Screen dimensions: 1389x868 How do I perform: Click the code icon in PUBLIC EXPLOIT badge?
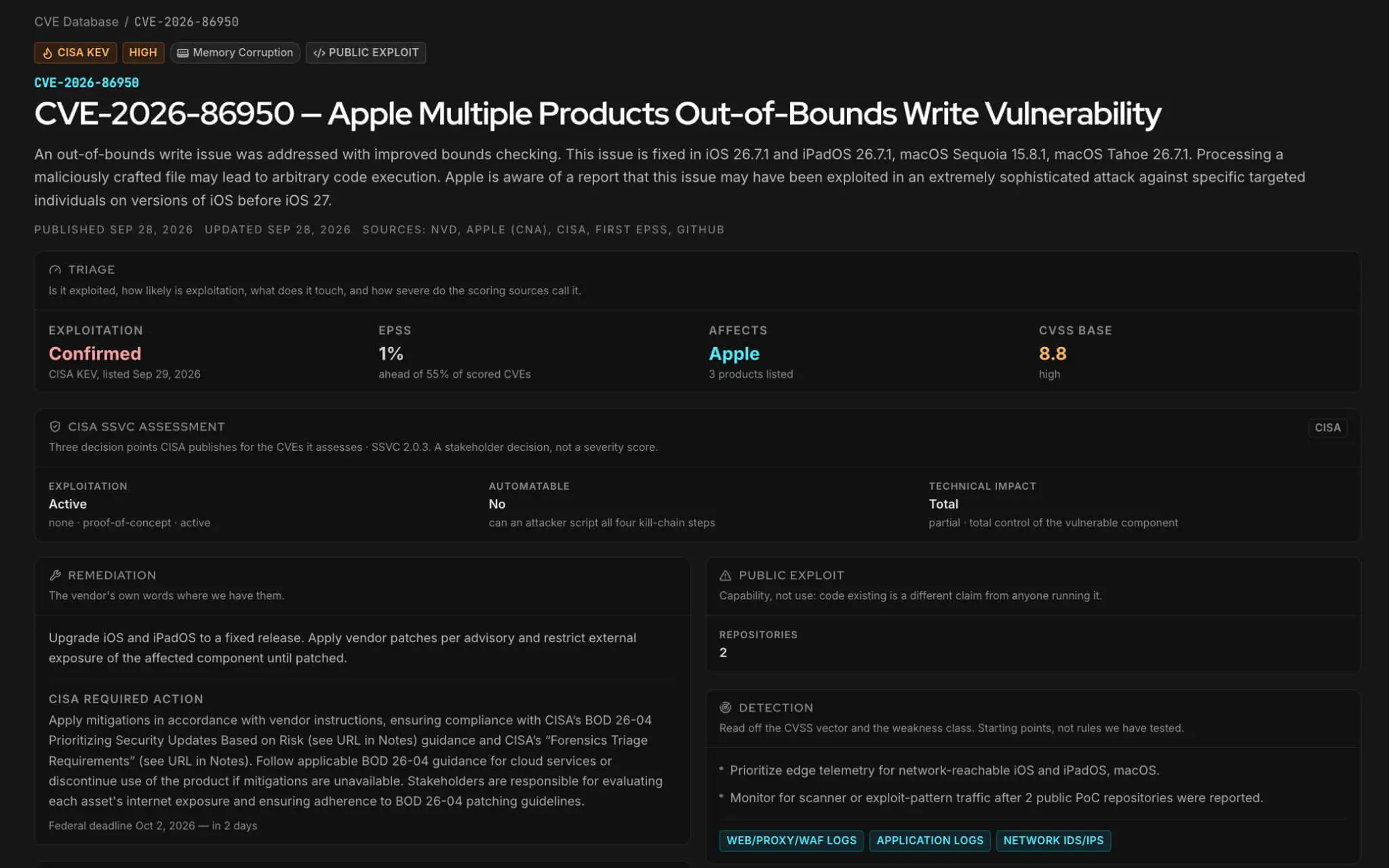(x=319, y=53)
